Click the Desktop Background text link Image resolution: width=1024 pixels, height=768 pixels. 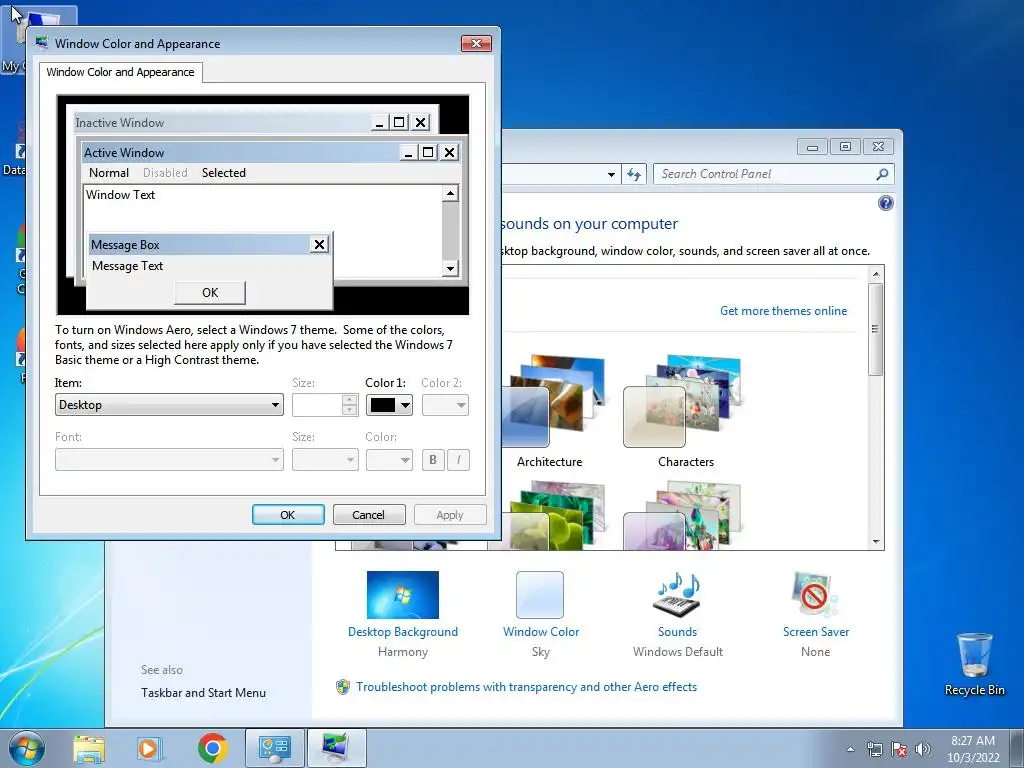(402, 632)
